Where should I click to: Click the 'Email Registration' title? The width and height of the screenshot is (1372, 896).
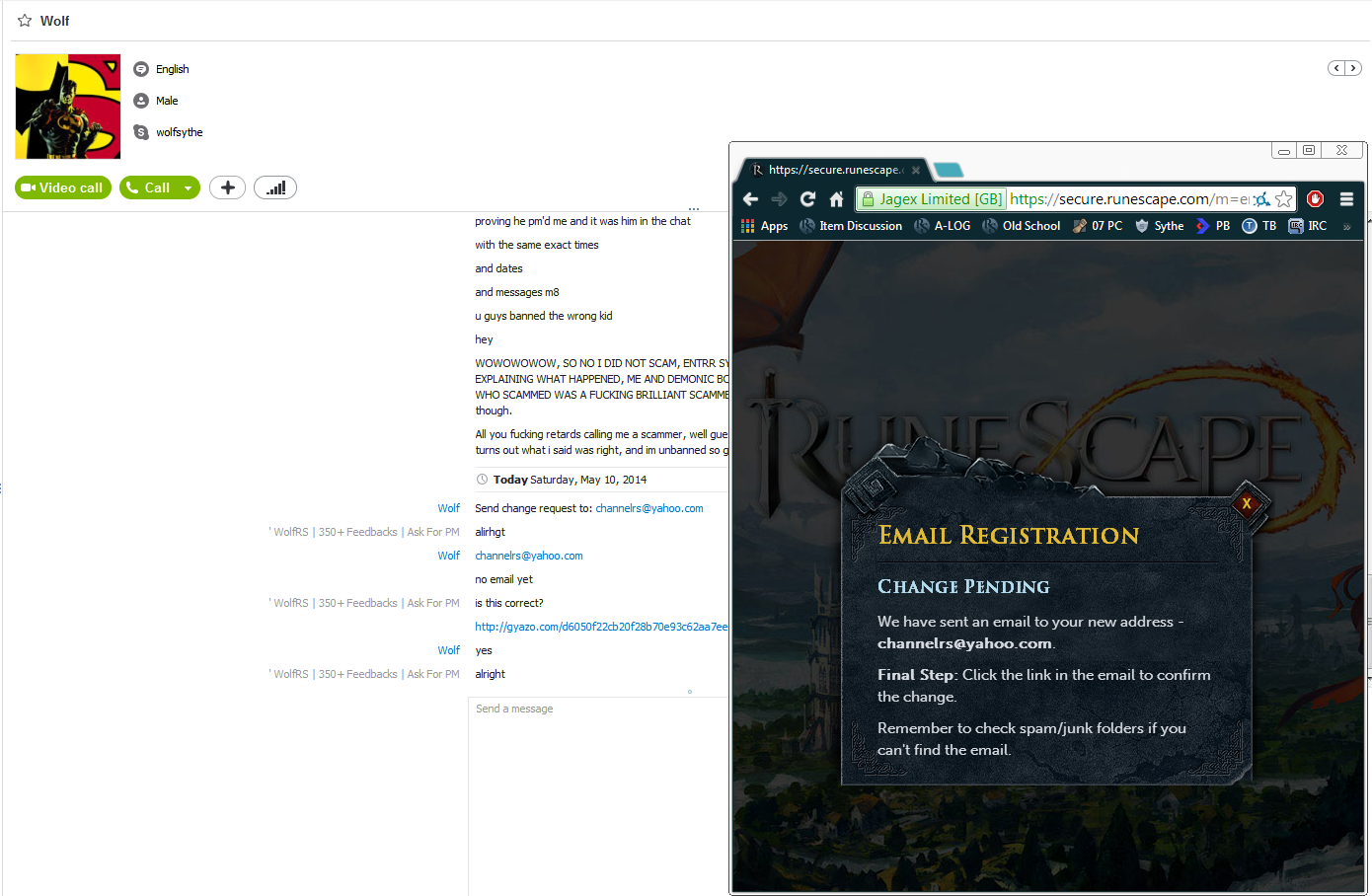tap(1009, 535)
